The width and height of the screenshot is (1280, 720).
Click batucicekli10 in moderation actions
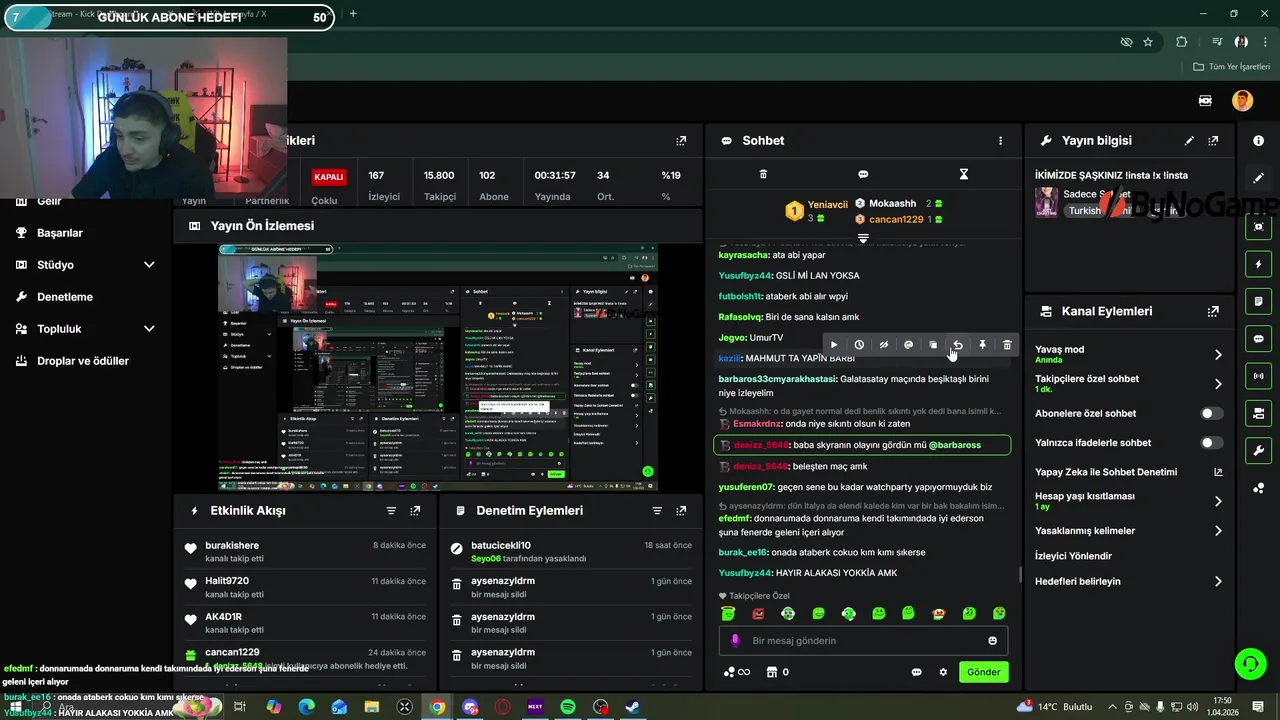click(500, 546)
